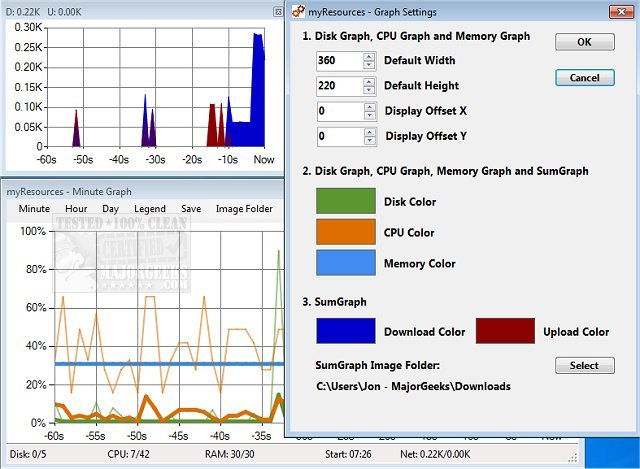Click the status bar resize grip
The image size is (640, 469).
573,458
